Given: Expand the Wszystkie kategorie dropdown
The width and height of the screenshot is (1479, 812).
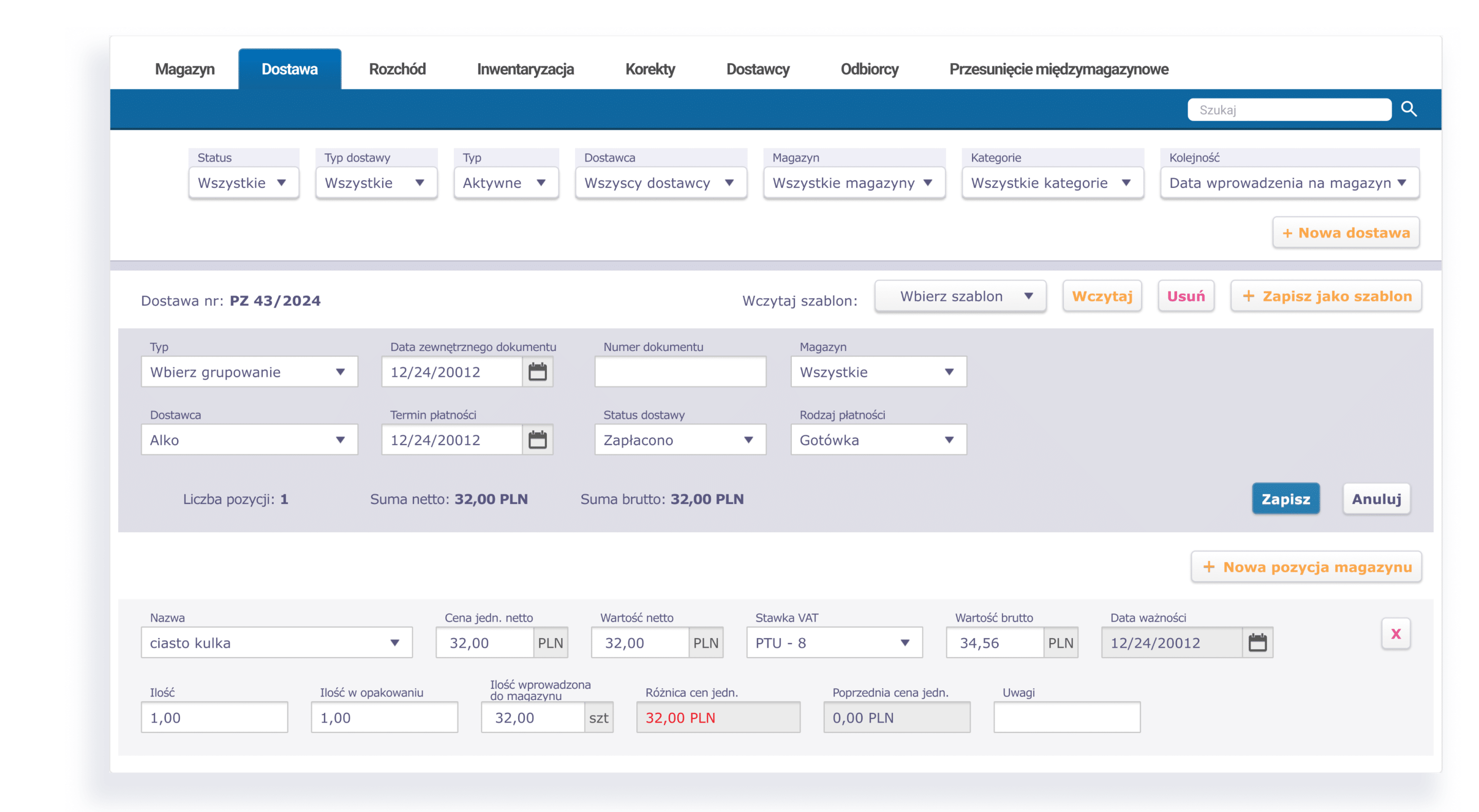Looking at the screenshot, I should [1052, 183].
